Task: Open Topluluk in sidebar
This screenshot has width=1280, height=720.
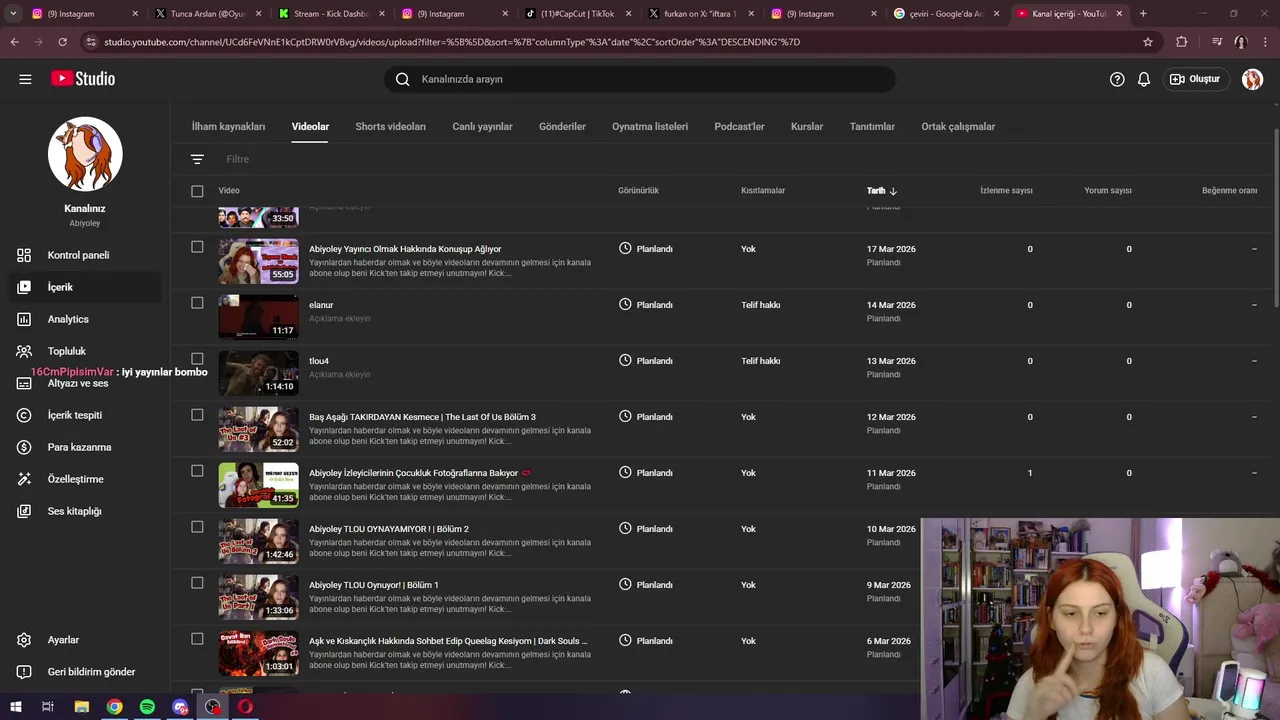Action: (x=66, y=351)
